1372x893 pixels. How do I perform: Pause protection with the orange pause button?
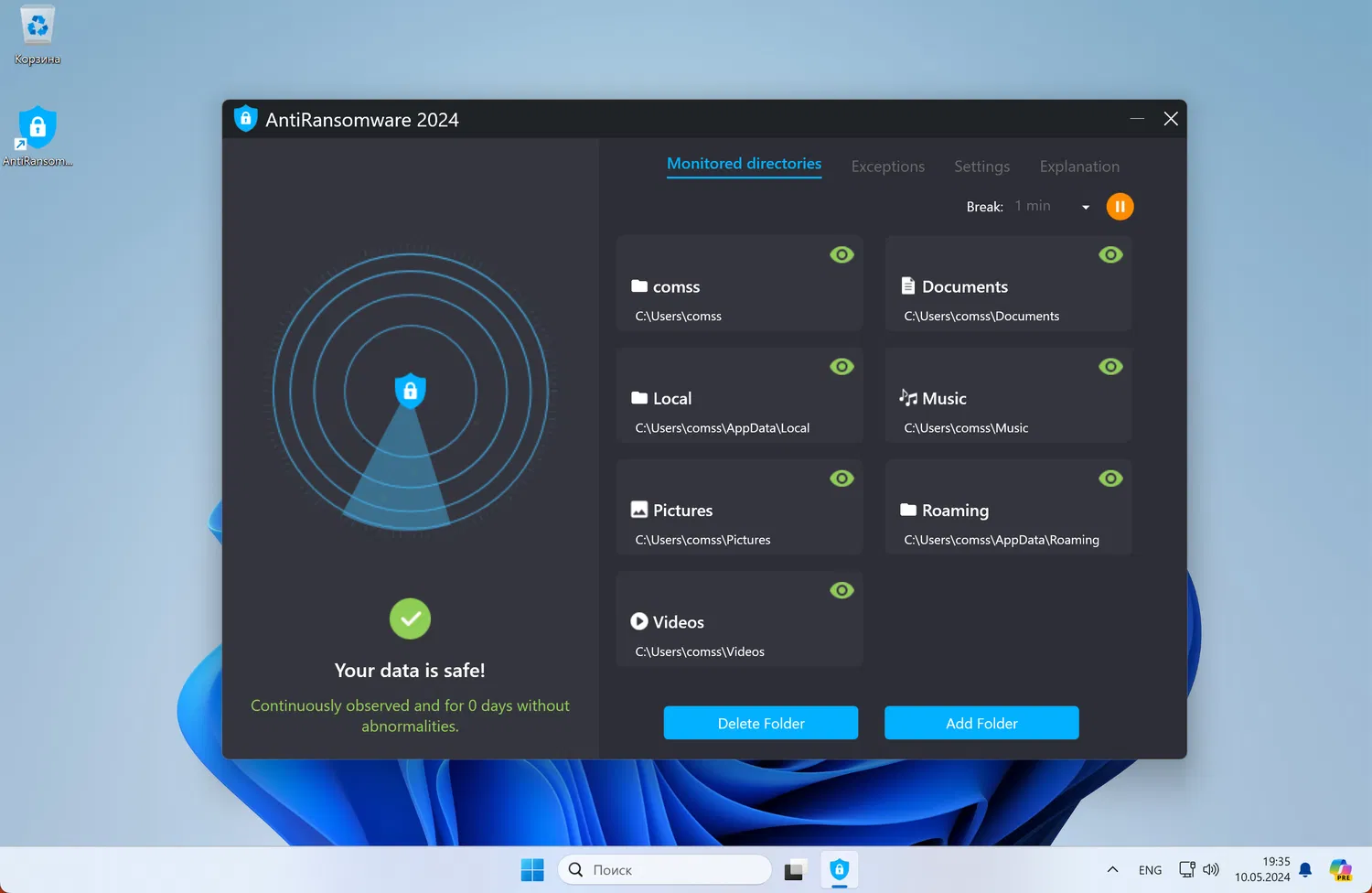[1120, 207]
